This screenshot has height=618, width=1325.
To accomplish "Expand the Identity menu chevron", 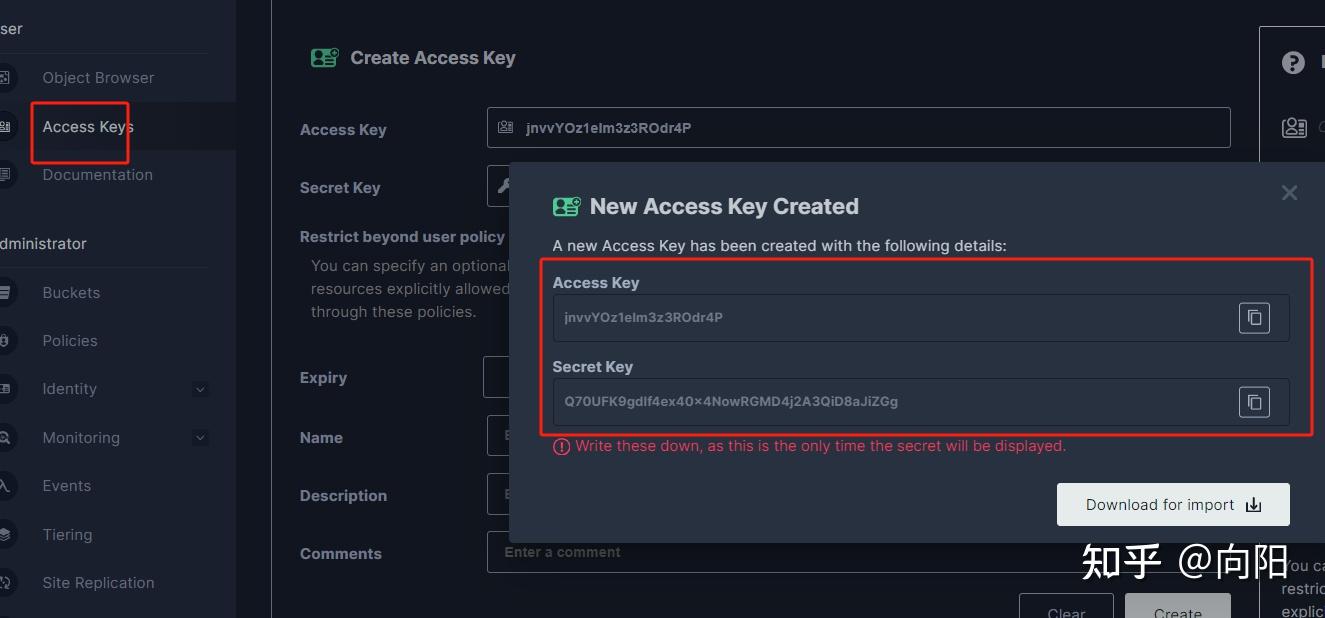I will tap(200, 389).
